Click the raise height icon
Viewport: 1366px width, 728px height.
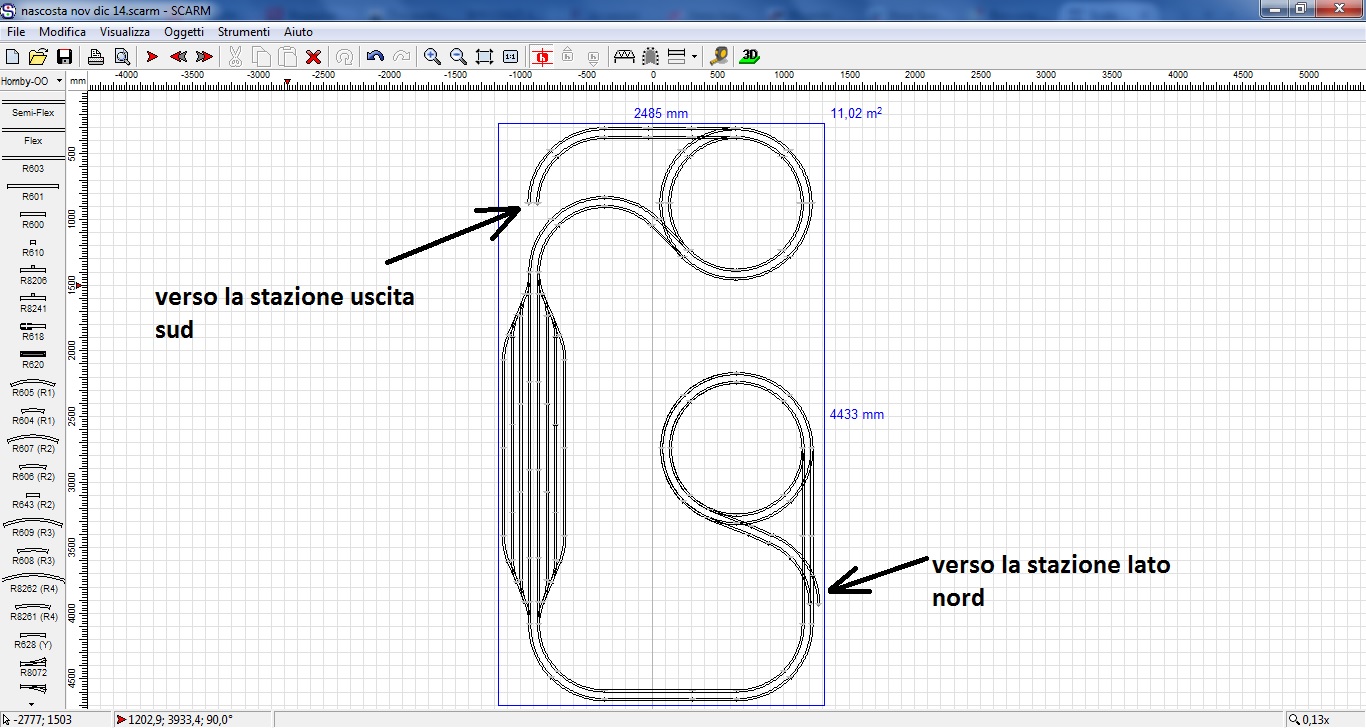(567, 56)
